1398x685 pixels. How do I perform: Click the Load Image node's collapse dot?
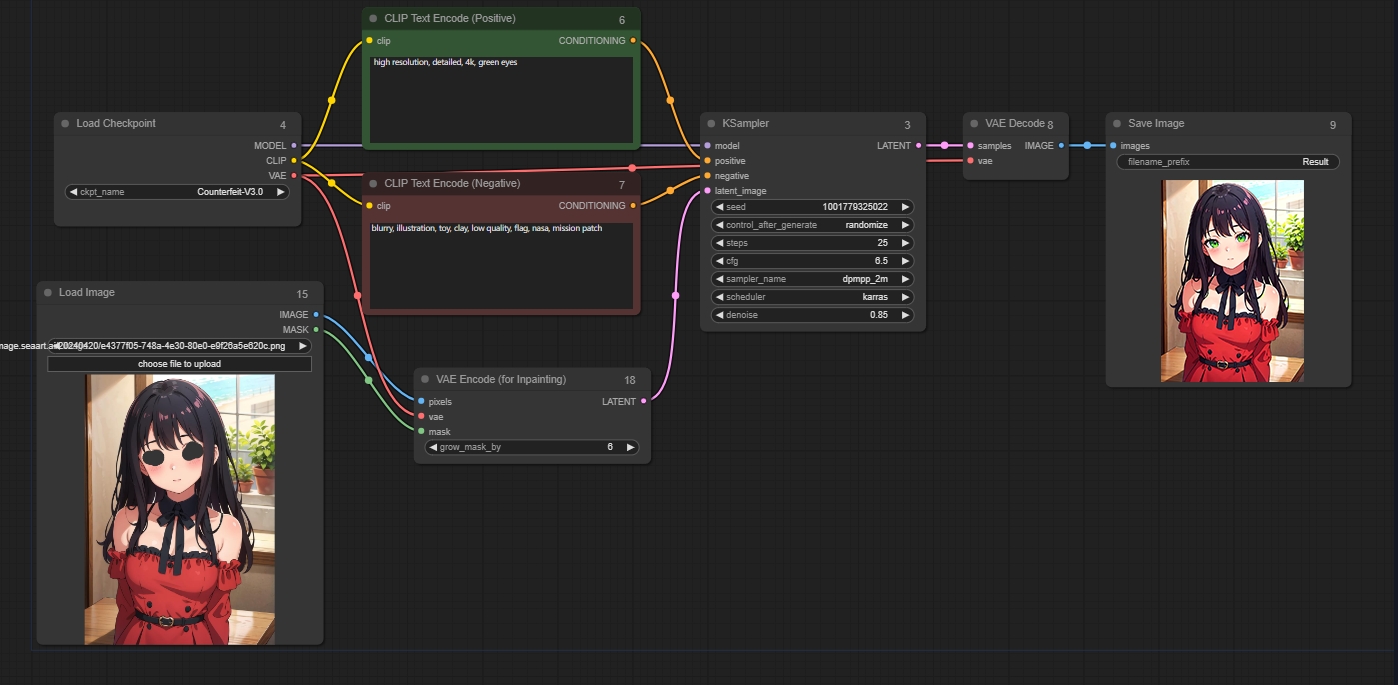click(x=47, y=293)
